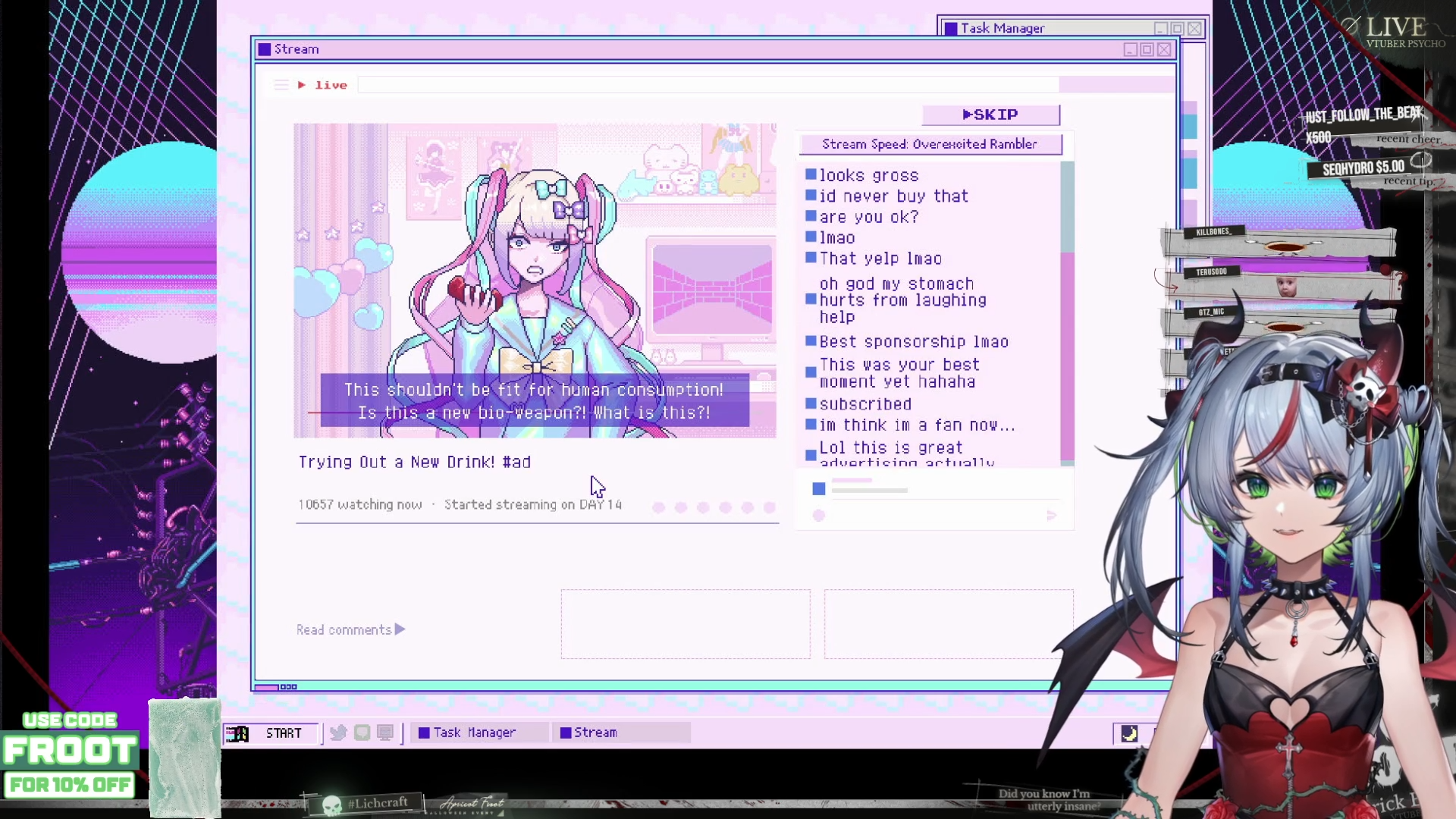Open the monitor taskbar icon
Viewport: 1456px width, 819px height.
(x=385, y=733)
